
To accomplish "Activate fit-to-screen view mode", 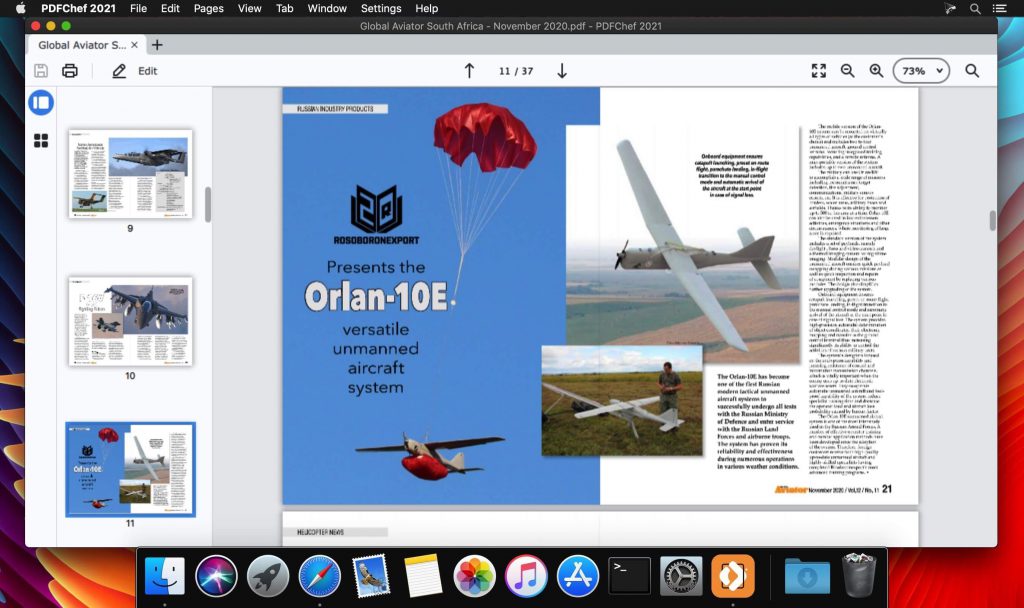I will (818, 71).
